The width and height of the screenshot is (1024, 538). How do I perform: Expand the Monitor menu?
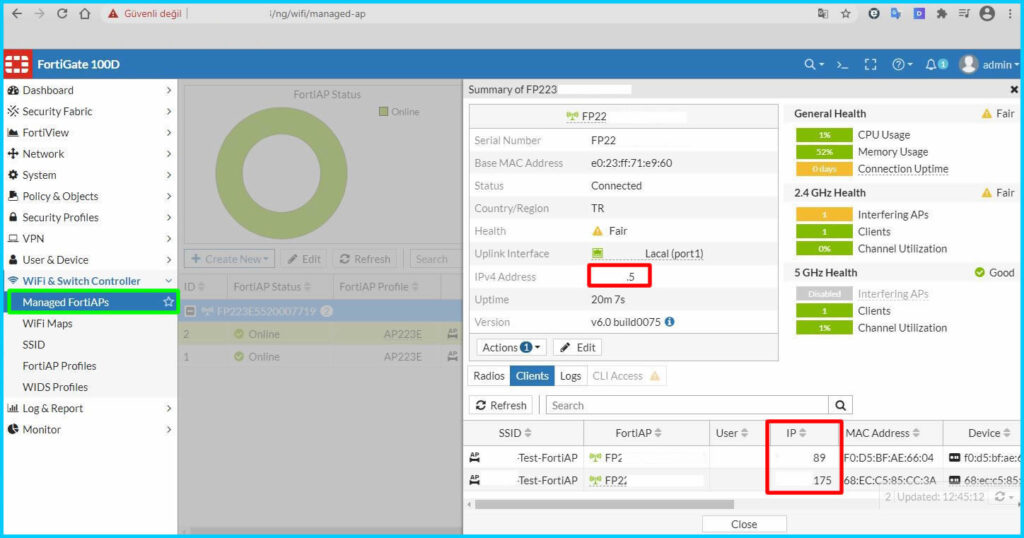tap(89, 430)
